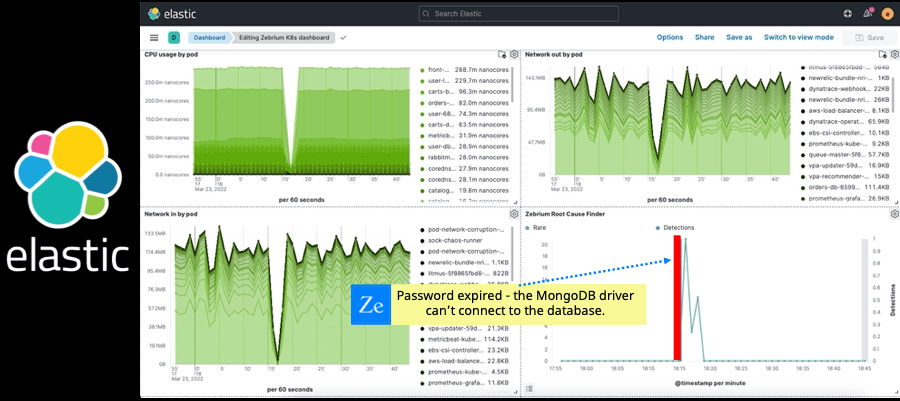This screenshot has width=900, height=401.
Task: Select catalog 19.8m nanocores legend entry
Action: (464, 190)
